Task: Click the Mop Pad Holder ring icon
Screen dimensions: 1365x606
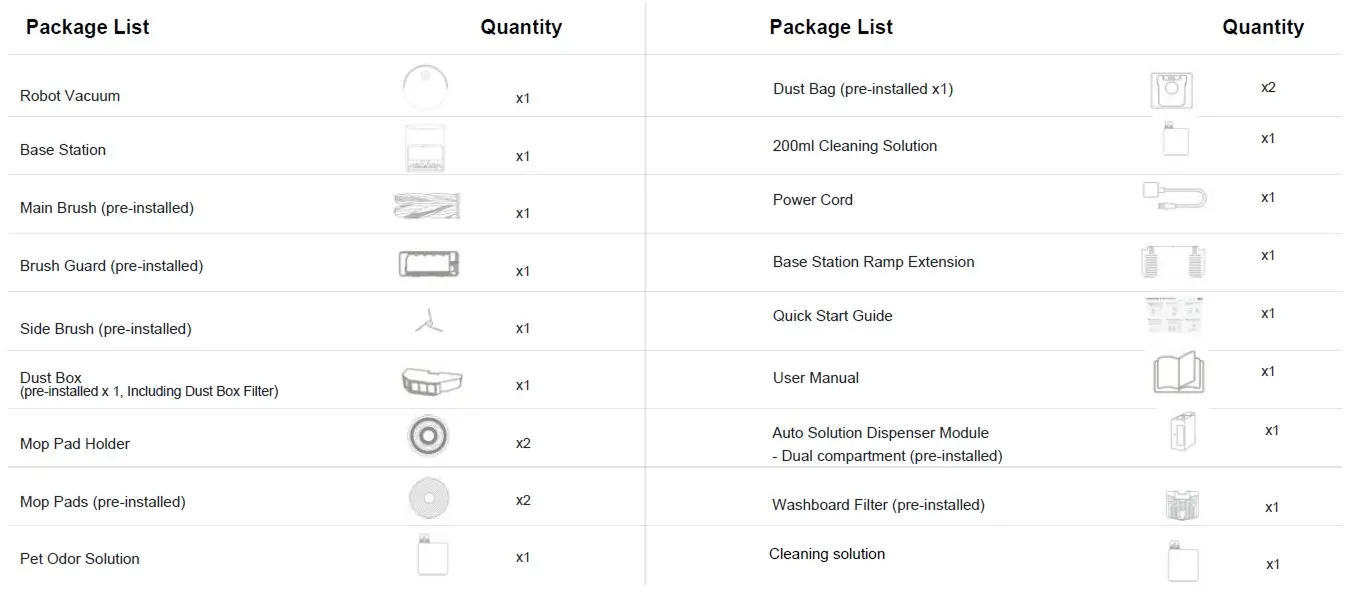Action: tap(428, 436)
